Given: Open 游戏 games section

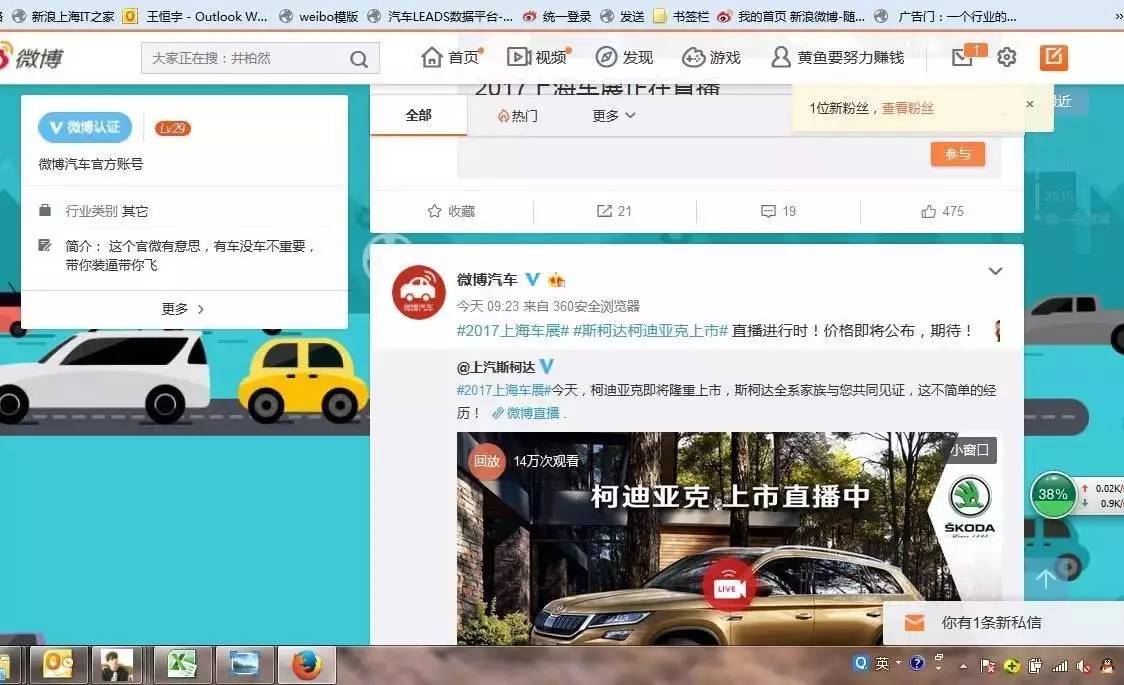Looking at the screenshot, I should coord(711,57).
